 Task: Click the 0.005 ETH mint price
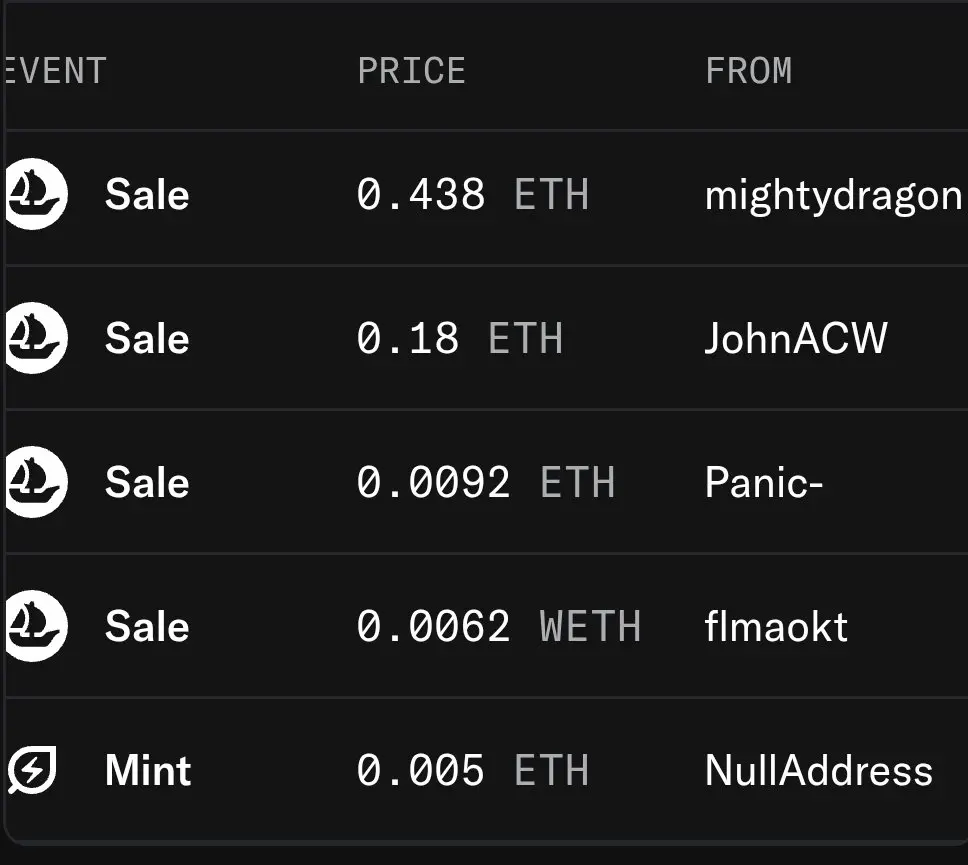[473, 770]
